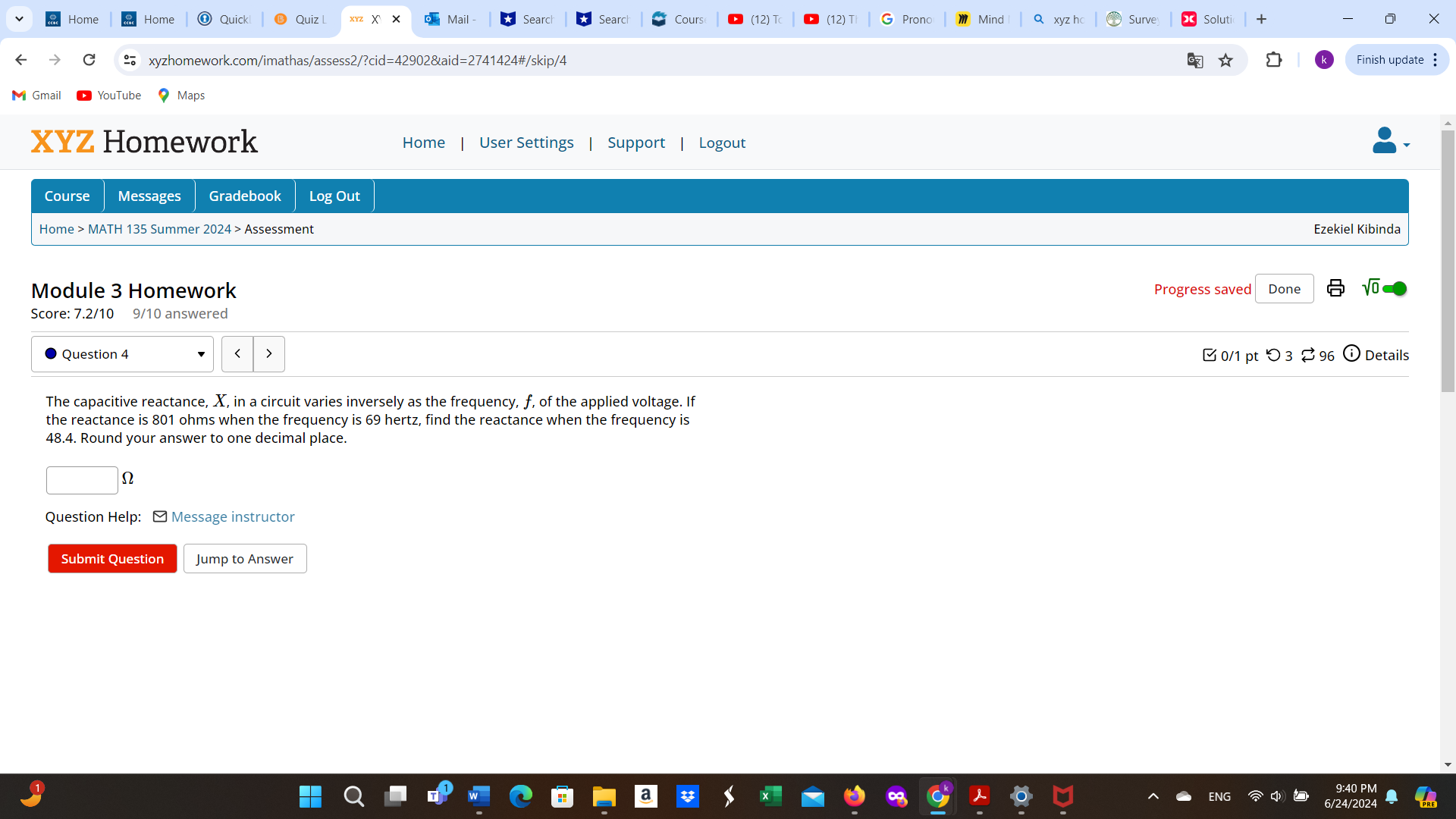Click the answer input field
Image resolution: width=1456 pixels, height=819 pixels.
(82, 478)
